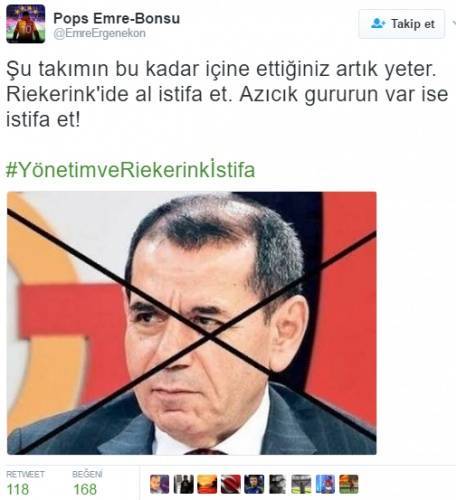Click the dark silhouette liker avatar
The width and height of the screenshot is (456, 500).
click(x=183, y=484)
